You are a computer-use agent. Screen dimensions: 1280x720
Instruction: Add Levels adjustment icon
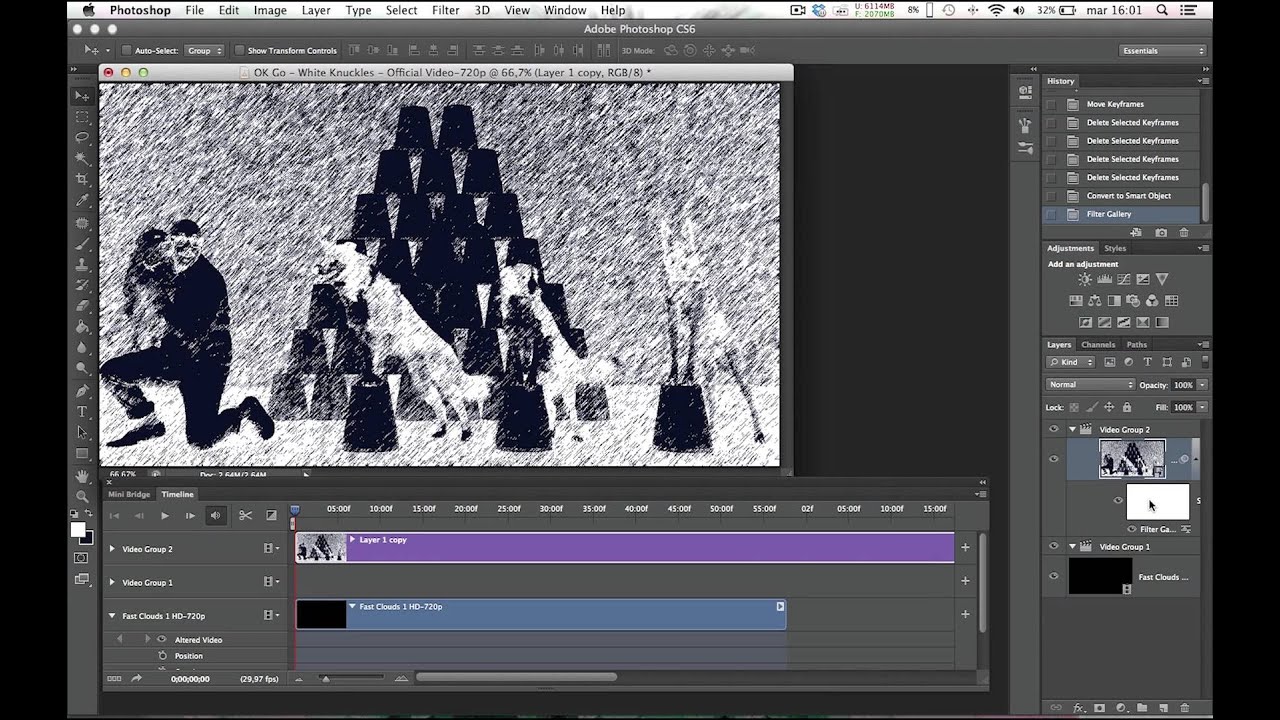[1104, 280]
